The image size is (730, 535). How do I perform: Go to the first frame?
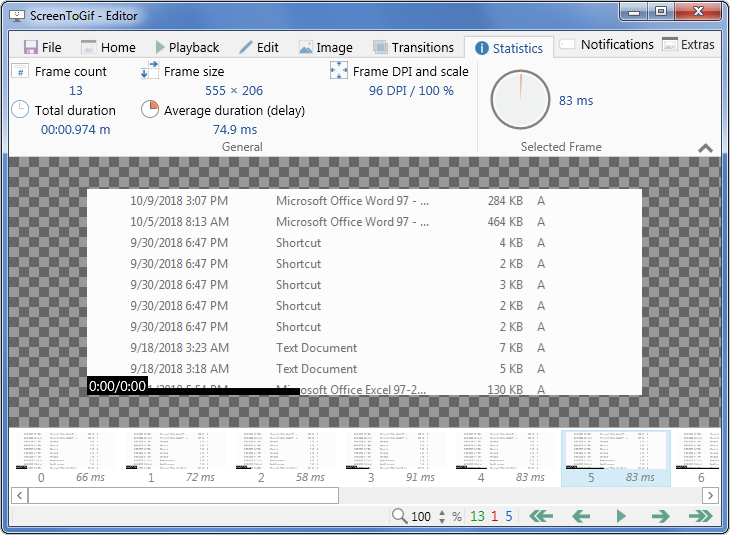541,516
